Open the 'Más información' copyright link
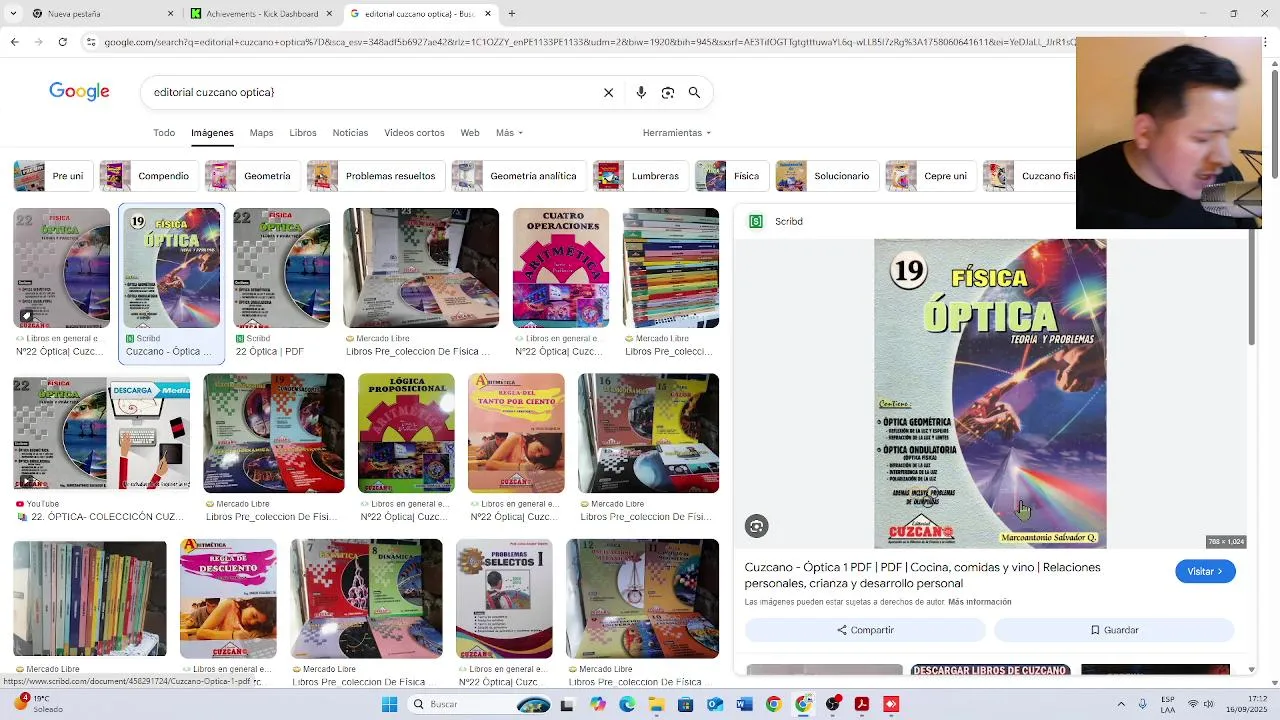This screenshot has height=720, width=1280. 980,602
